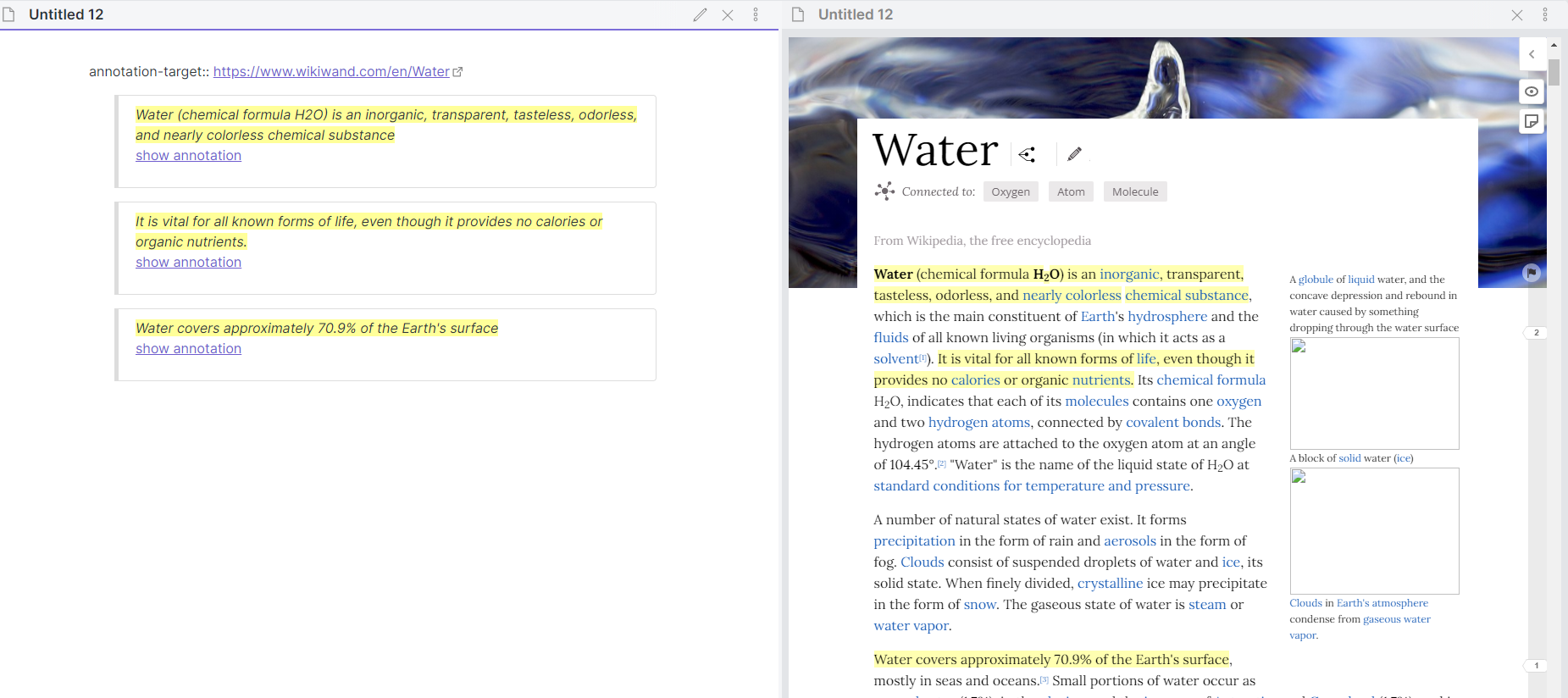Viewport: 1568px width, 698px height.
Task: Open the Earth's atmosphere caption link
Action: [x=1382, y=603]
